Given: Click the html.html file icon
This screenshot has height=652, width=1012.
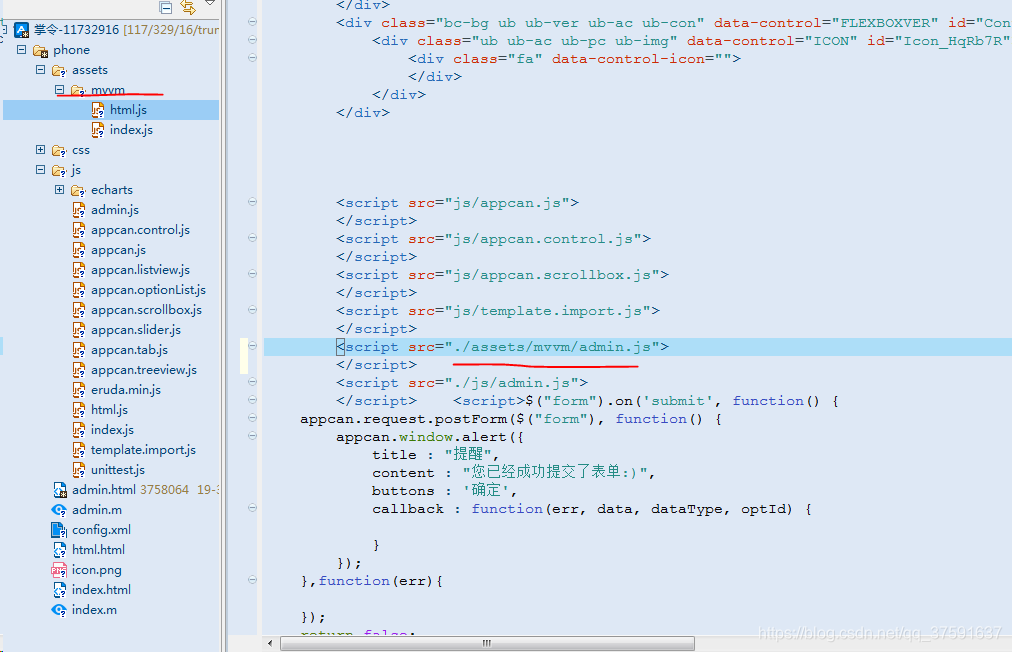Looking at the screenshot, I should (x=59, y=551).
